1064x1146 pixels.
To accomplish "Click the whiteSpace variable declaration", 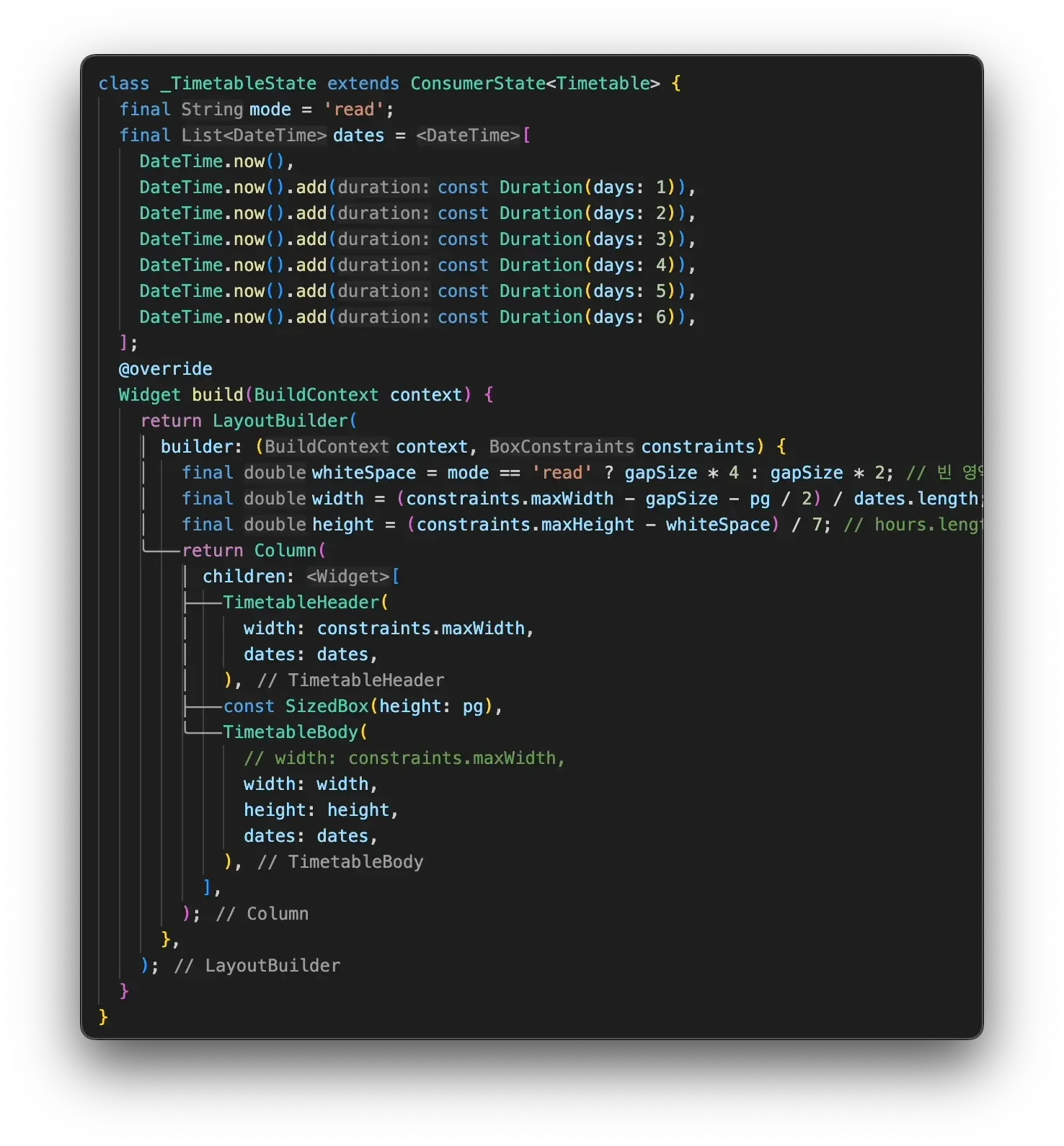I will tap(363, 473).
